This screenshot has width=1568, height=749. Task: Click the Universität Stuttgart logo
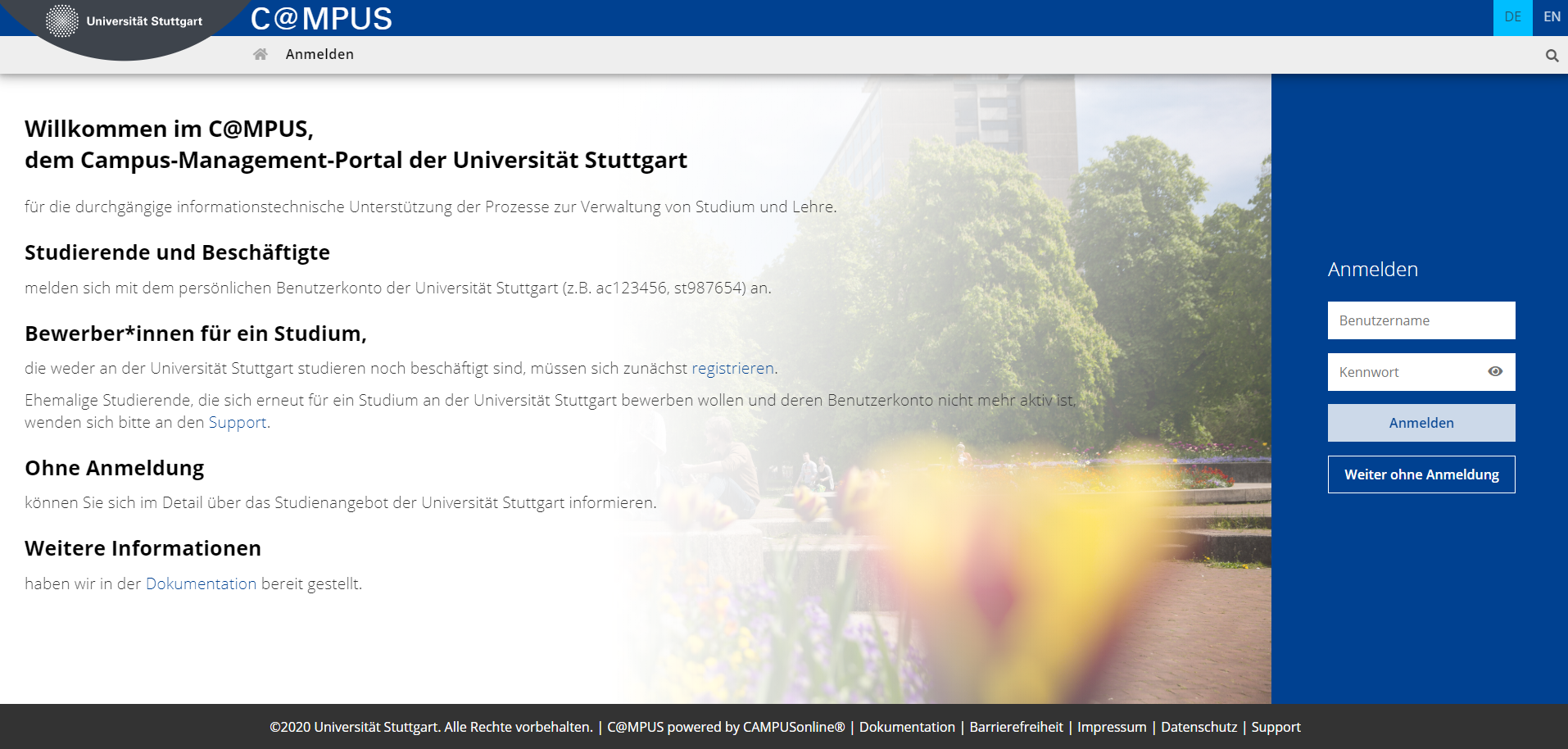pos(124,21)
